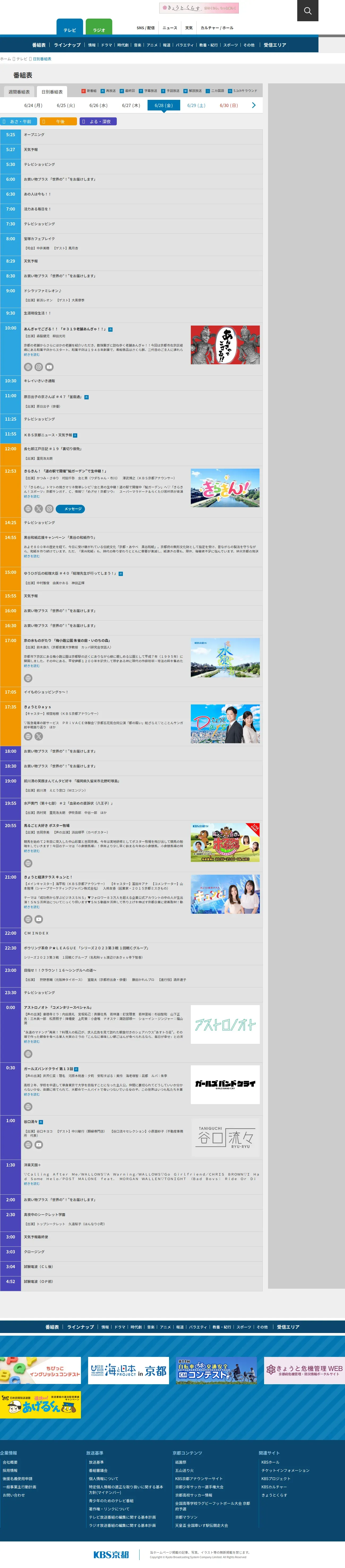Click the 宝塚カフェブレイク program title
The image size is (345, 1568).
tap(39, 239)
